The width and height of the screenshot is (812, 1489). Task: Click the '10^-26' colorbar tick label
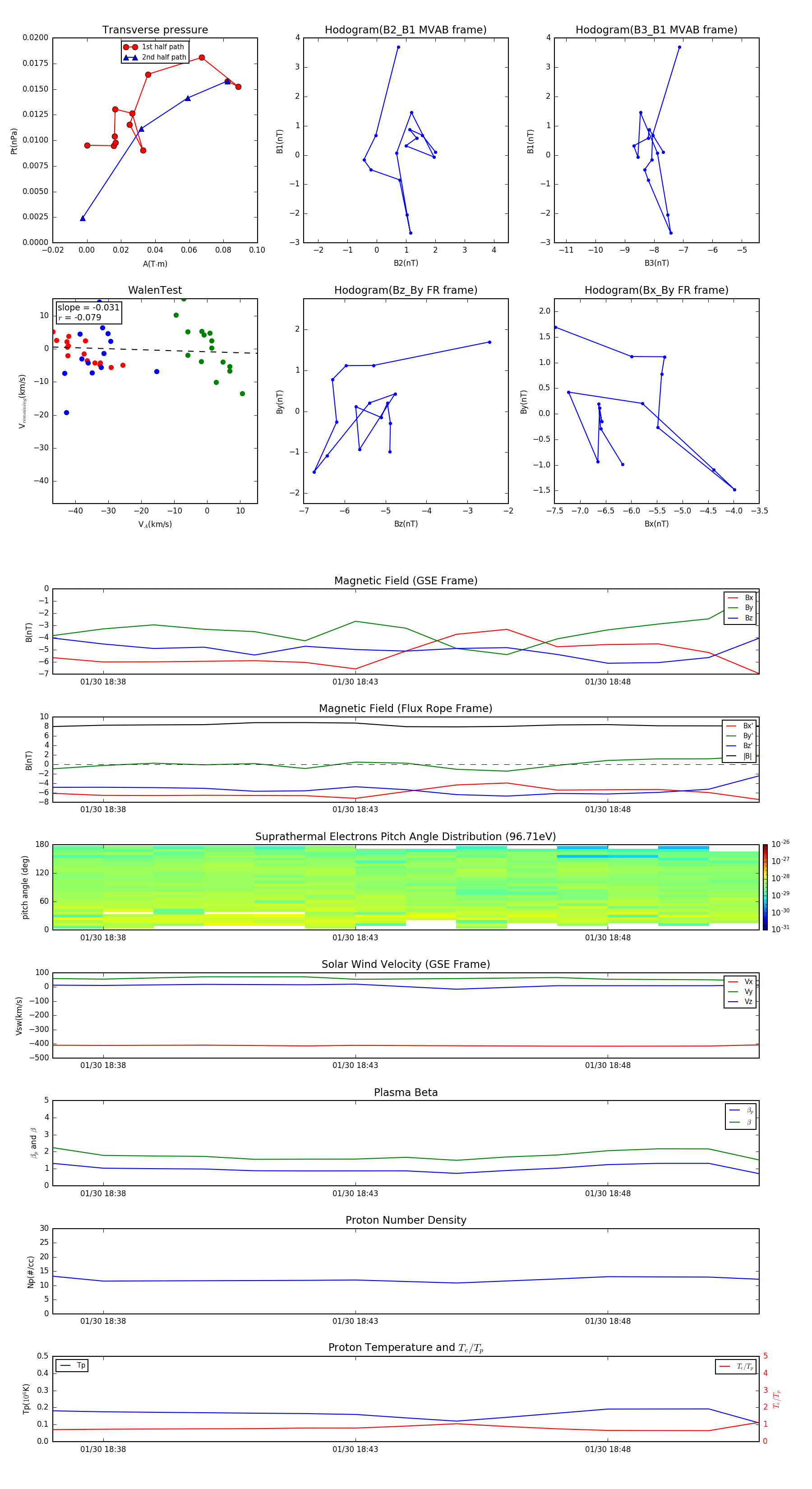tap(780, 844)
